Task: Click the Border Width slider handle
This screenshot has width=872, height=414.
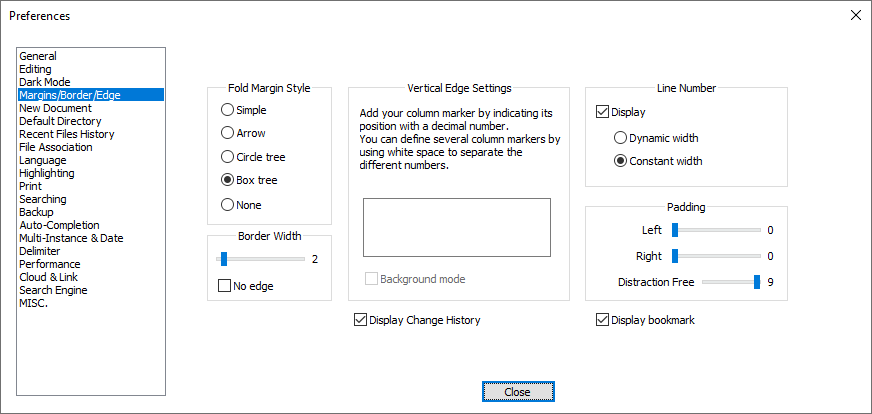Action: tap(224, 259)
